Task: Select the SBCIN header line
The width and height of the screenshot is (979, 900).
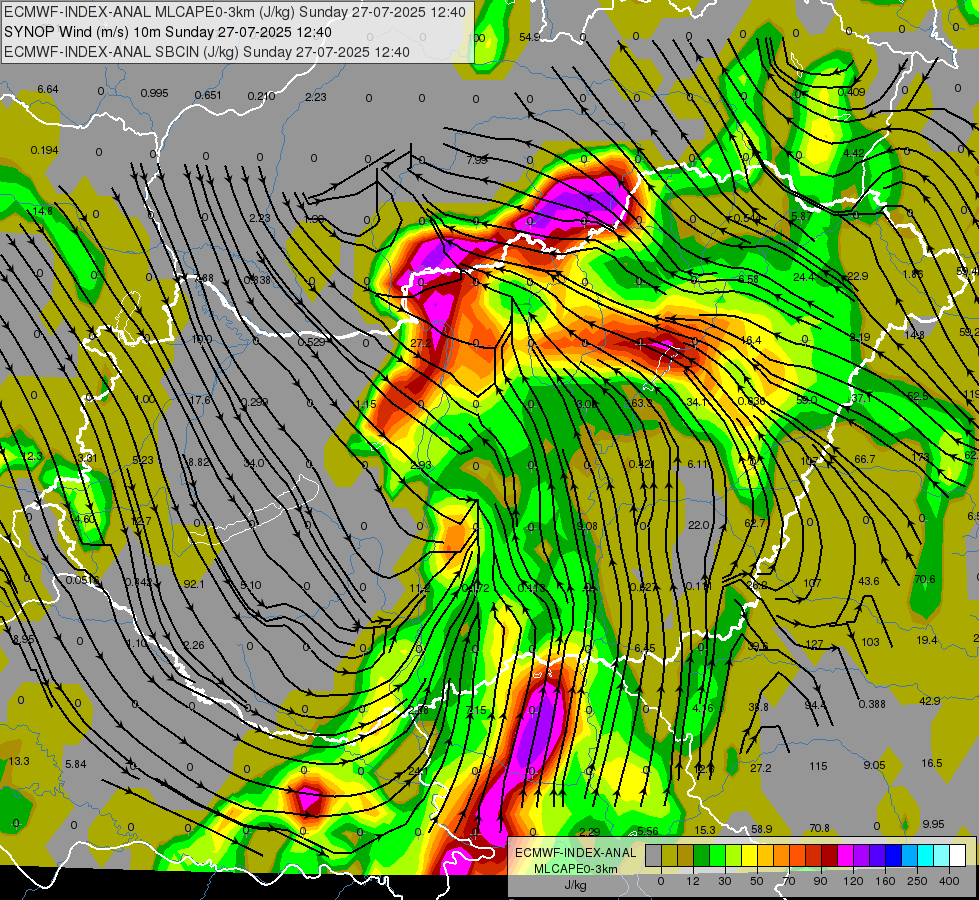Action: [x=207, y=52]
